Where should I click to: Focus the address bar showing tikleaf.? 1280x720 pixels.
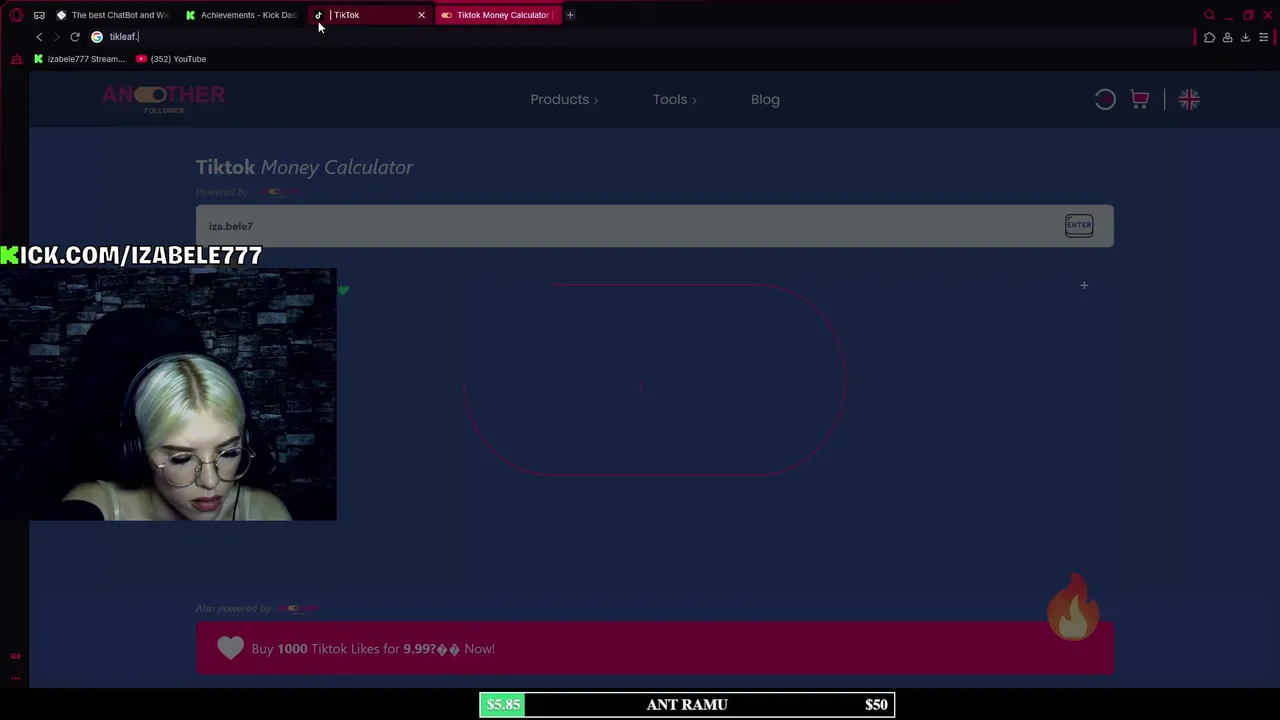click(x=640, y=37)
